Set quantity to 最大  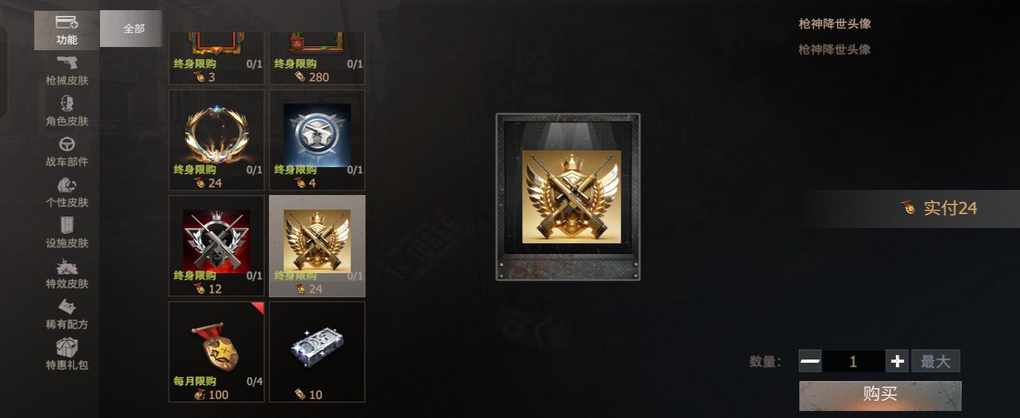(x=935, y=361)
